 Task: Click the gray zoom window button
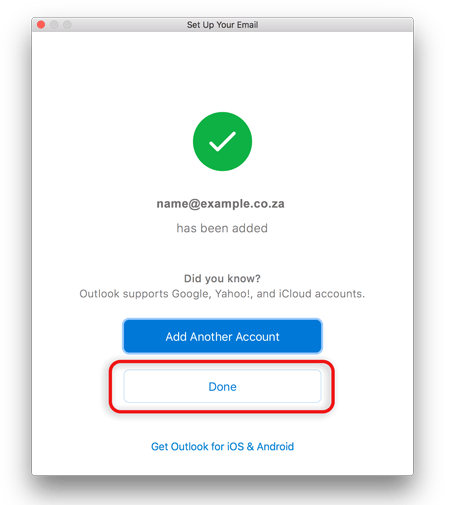67,25
